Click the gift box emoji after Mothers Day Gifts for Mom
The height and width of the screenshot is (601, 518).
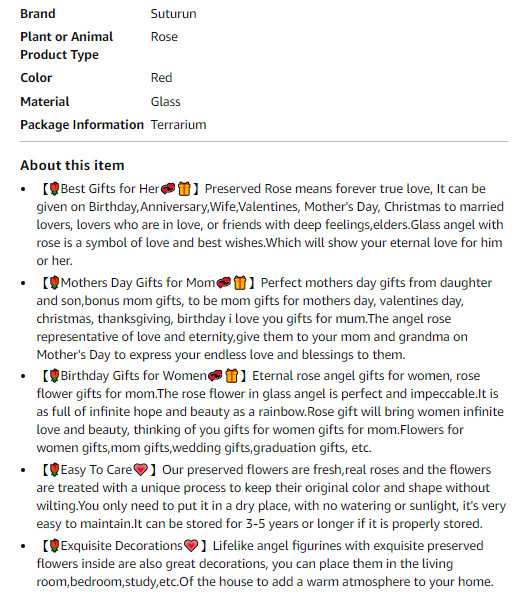(x=240, y=283)
